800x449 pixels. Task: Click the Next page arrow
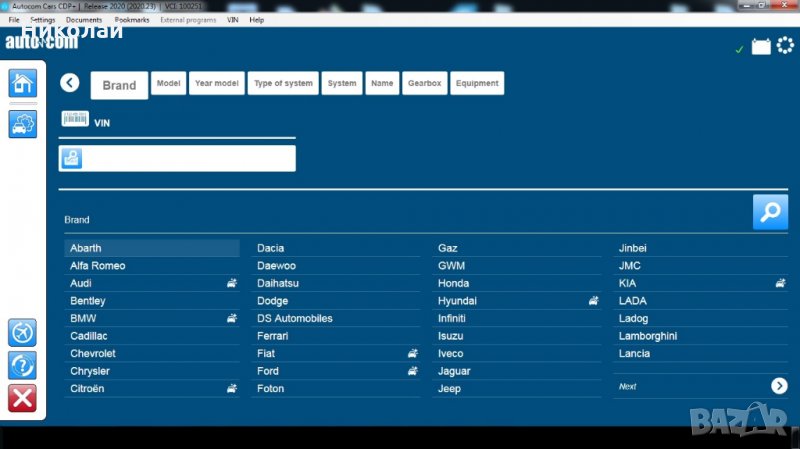779,386
